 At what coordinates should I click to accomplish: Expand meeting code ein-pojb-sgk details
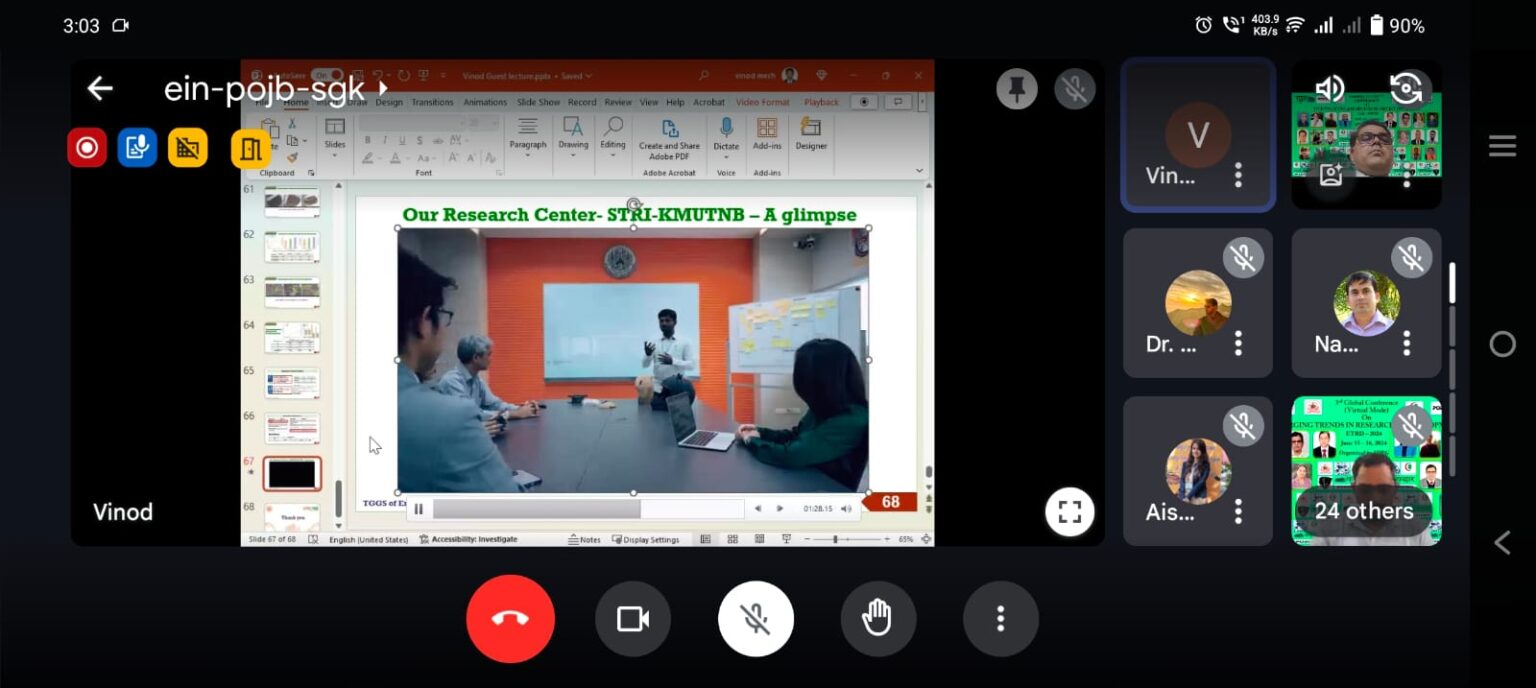[381, 89]
